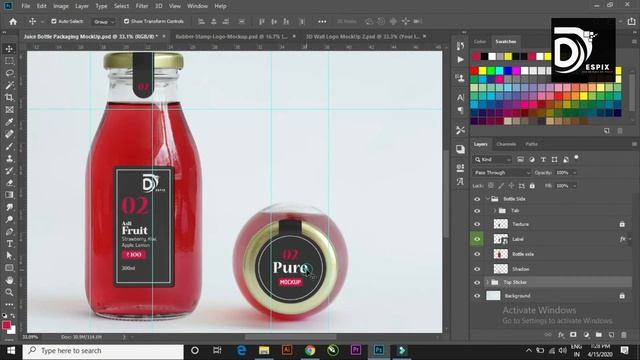Open Google Chrome from the taskbar

pyautogui.click(x=310, y=350)
